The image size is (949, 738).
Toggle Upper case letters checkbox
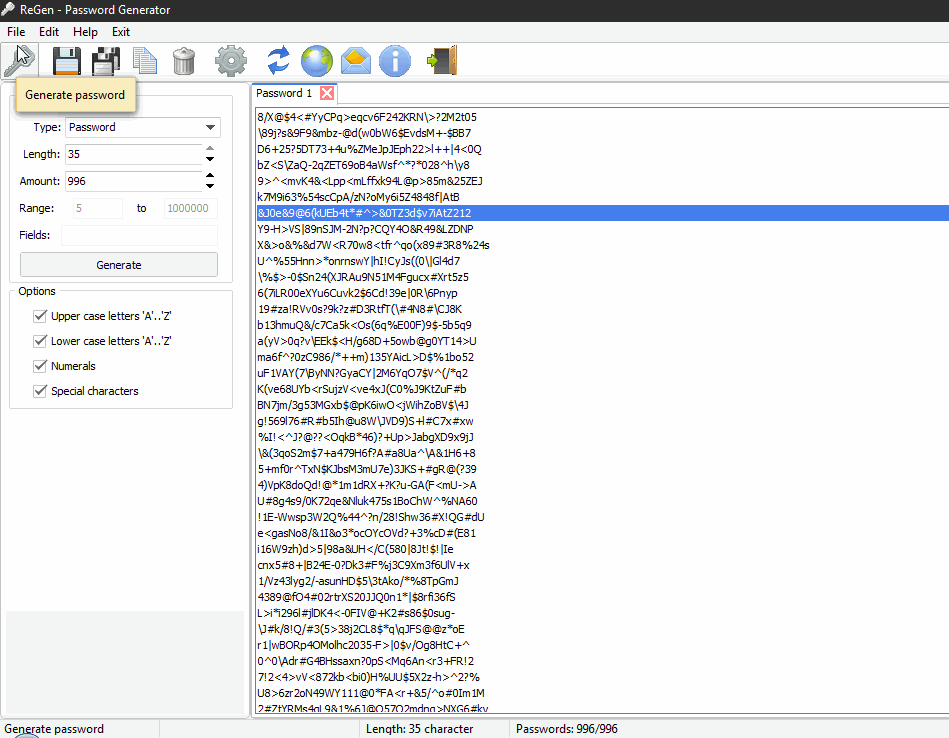(x=40, y=316)
